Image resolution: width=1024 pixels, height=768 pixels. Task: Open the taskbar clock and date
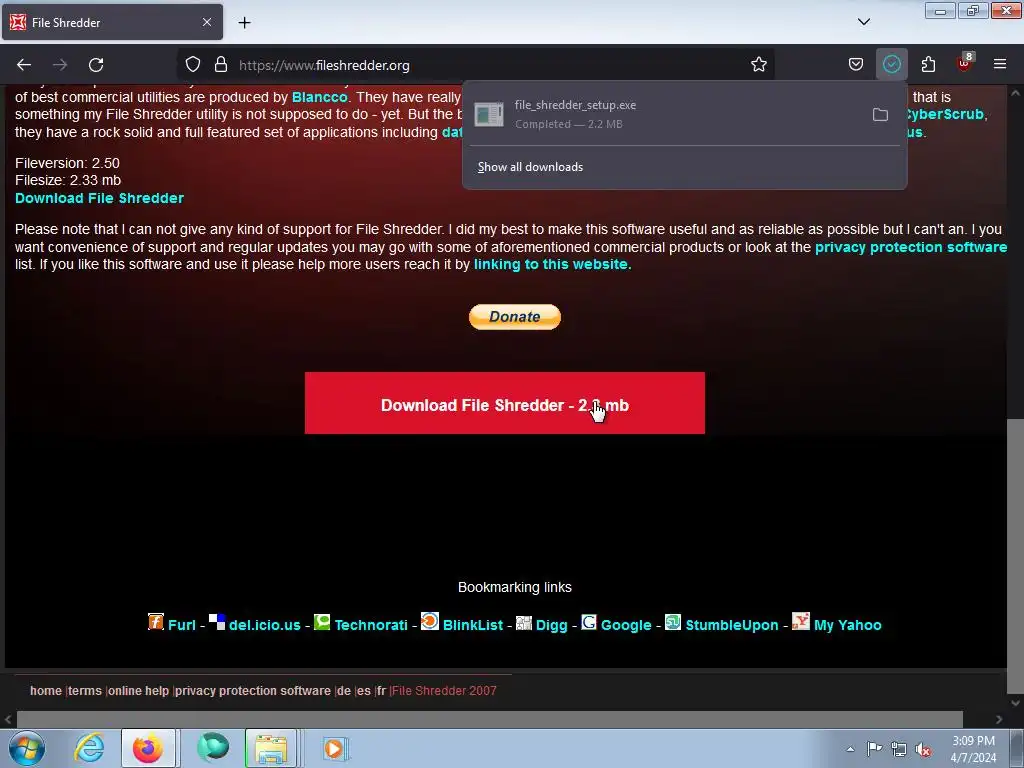[x=973, y=749]
